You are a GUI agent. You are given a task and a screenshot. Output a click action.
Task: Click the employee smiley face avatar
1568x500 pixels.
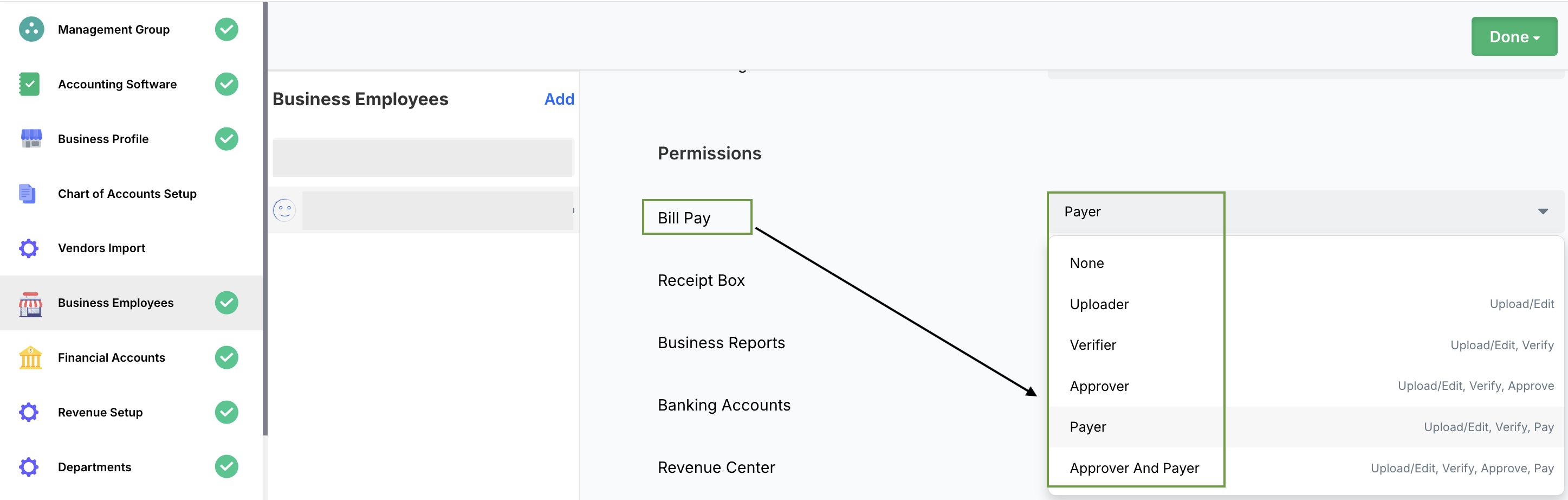coord(284,210)
